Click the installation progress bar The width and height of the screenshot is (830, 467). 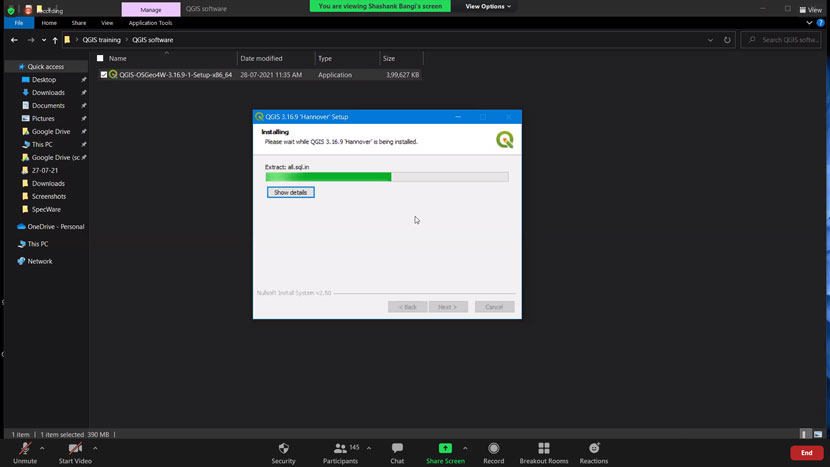[x=387, y=177]
